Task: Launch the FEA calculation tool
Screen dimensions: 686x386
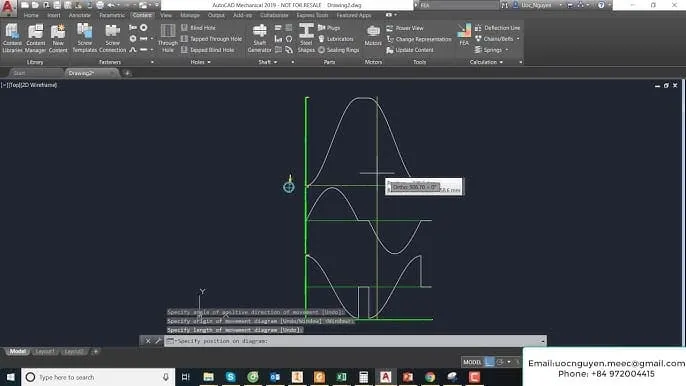Action: (x=464, y=35)
